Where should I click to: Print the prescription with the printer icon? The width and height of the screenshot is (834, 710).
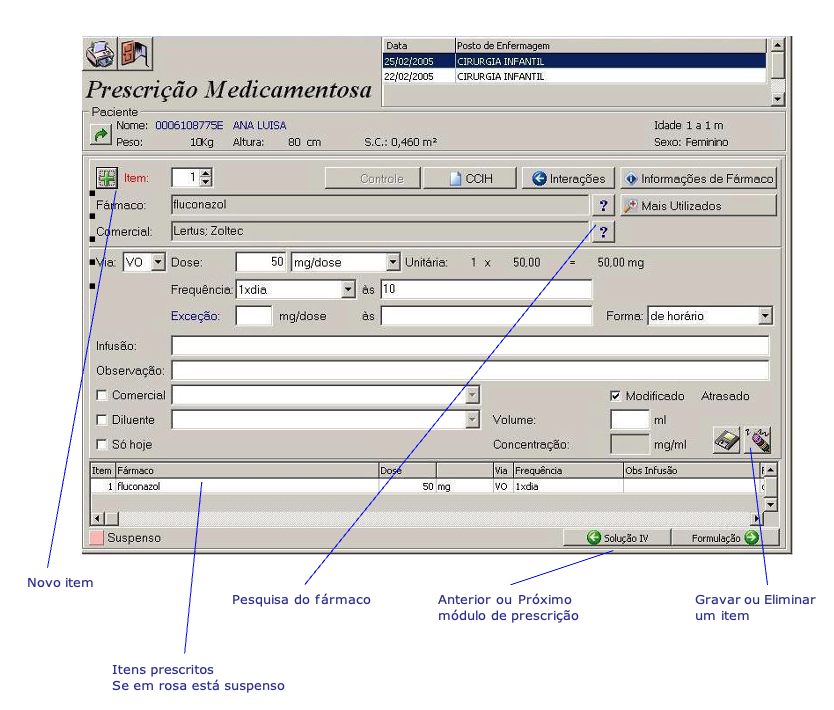[x=100, y=53]
